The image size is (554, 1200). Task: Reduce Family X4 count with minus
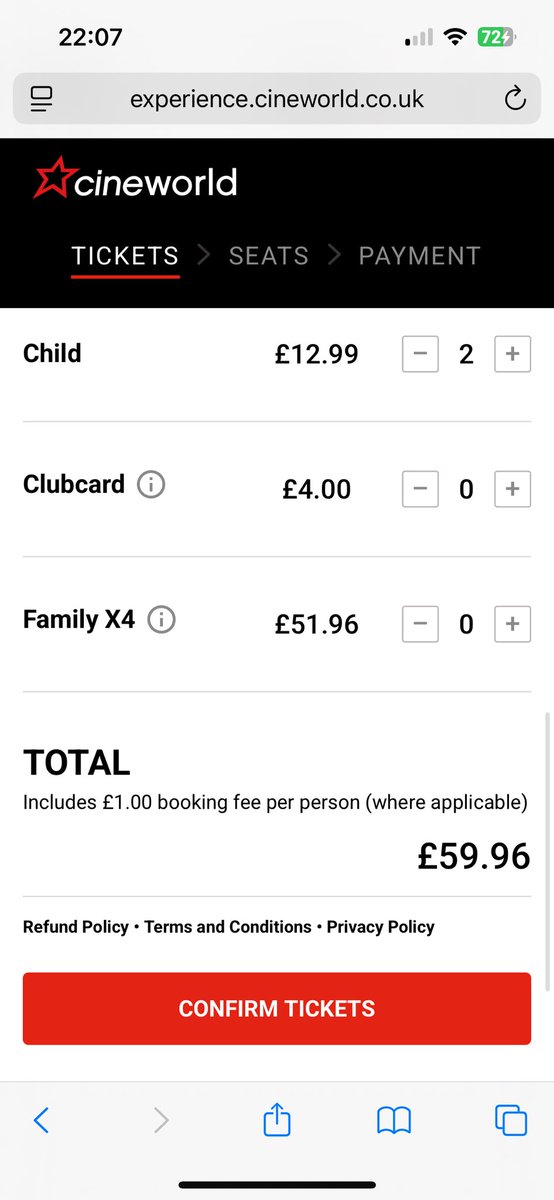[420, 624]
